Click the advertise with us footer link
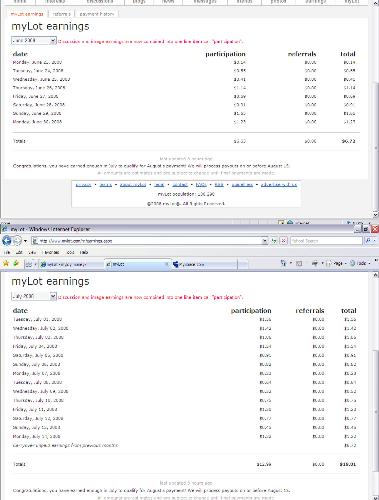Image resolution: width=379 pixels, height=500 pixels. pyautogui.click(x=279, y=185)
